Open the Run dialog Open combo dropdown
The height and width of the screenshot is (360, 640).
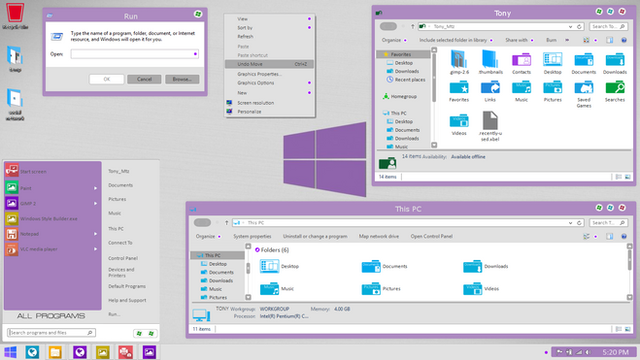tap(195, 54)
